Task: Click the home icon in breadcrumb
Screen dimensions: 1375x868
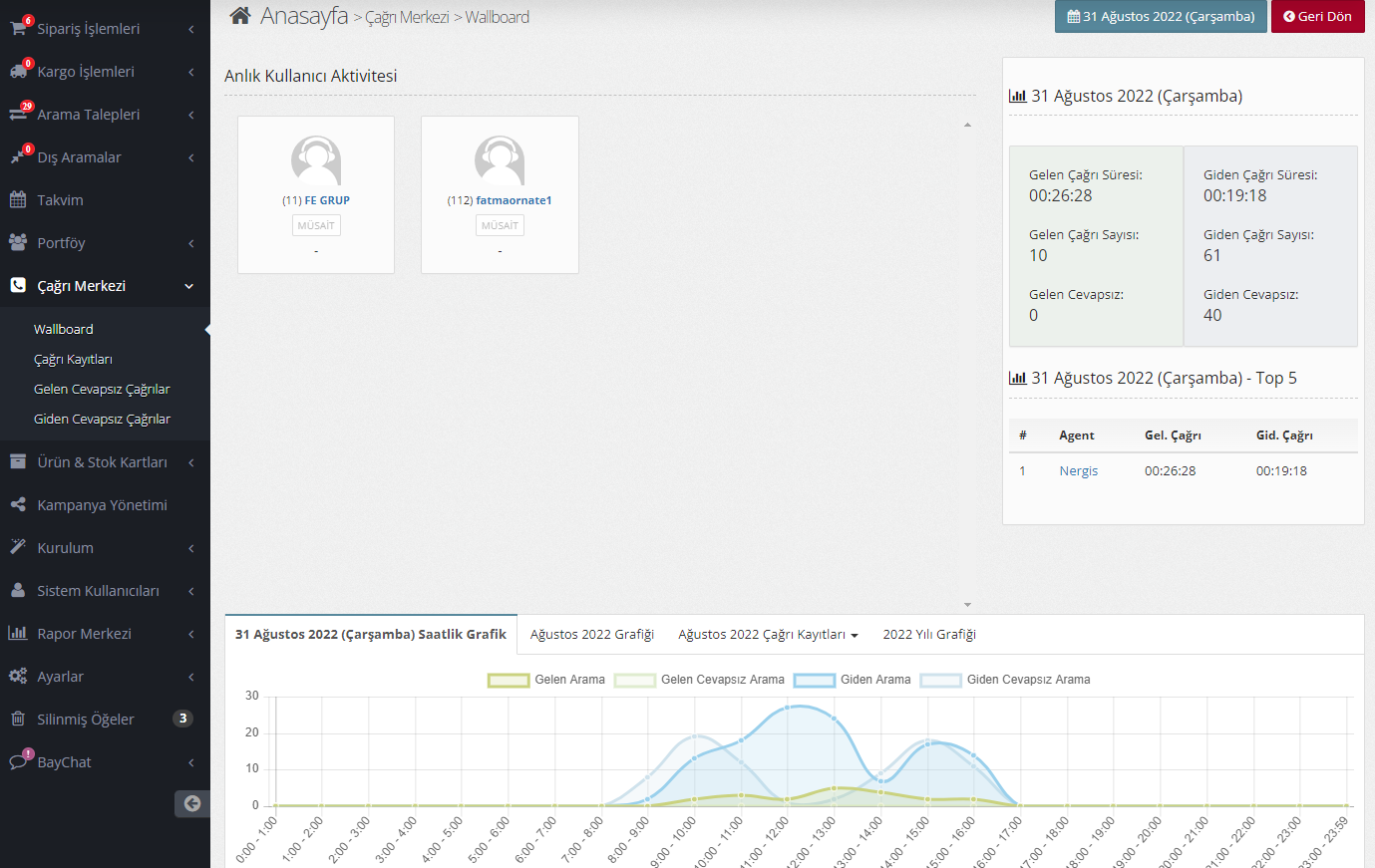Action: pyautogui.click(x=239, y=16)
